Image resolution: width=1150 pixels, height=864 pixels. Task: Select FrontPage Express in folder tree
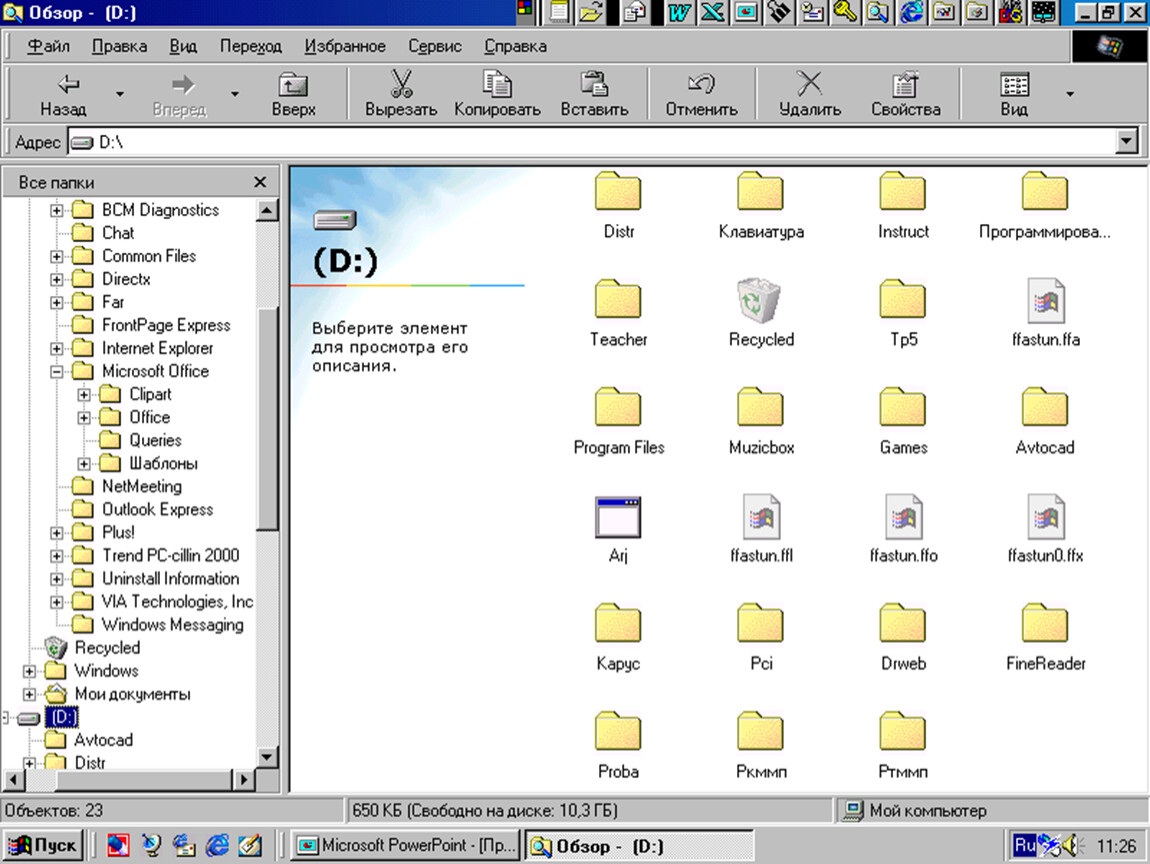click(166, 325)
